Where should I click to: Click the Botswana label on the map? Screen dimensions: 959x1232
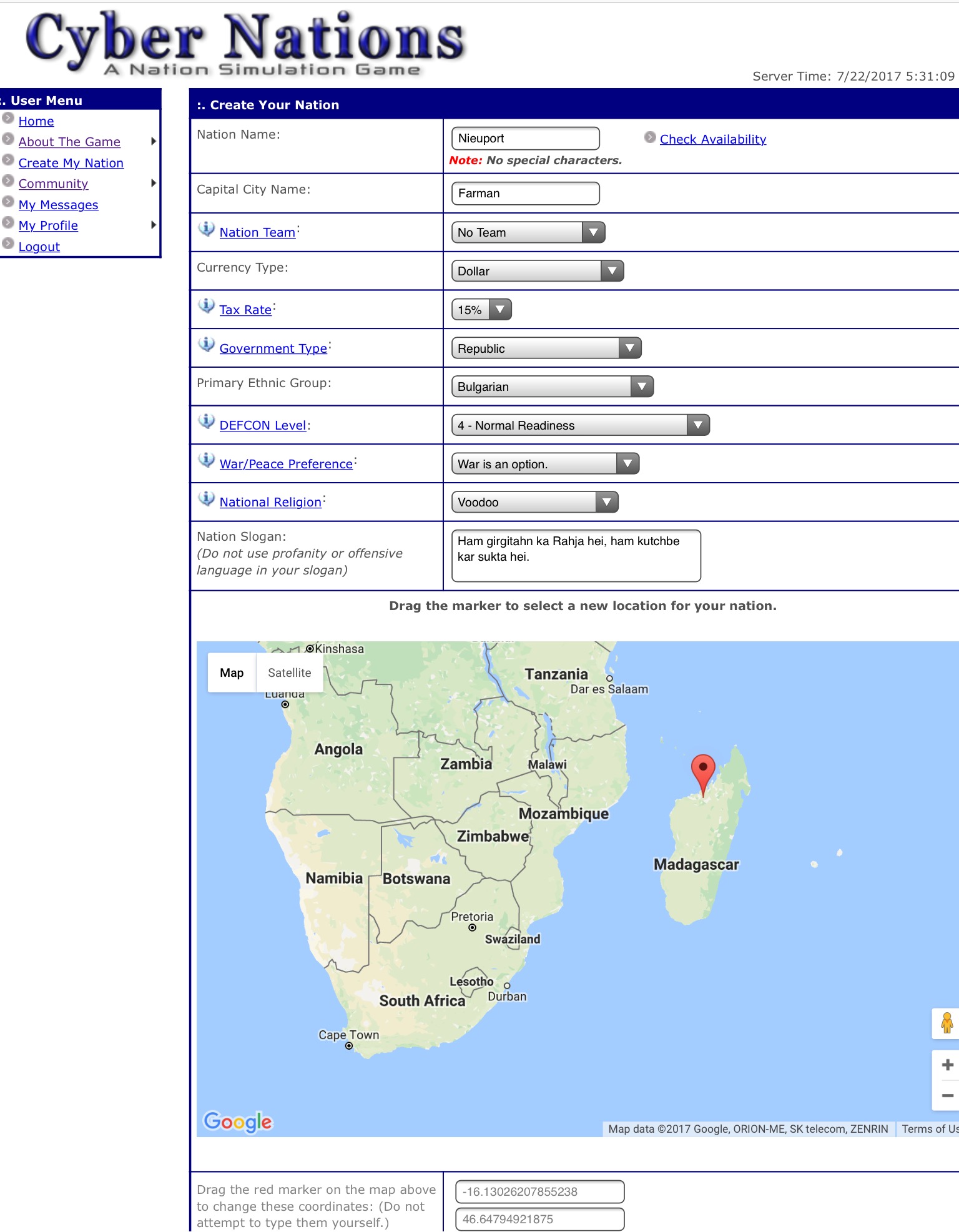tap(416, 879)
